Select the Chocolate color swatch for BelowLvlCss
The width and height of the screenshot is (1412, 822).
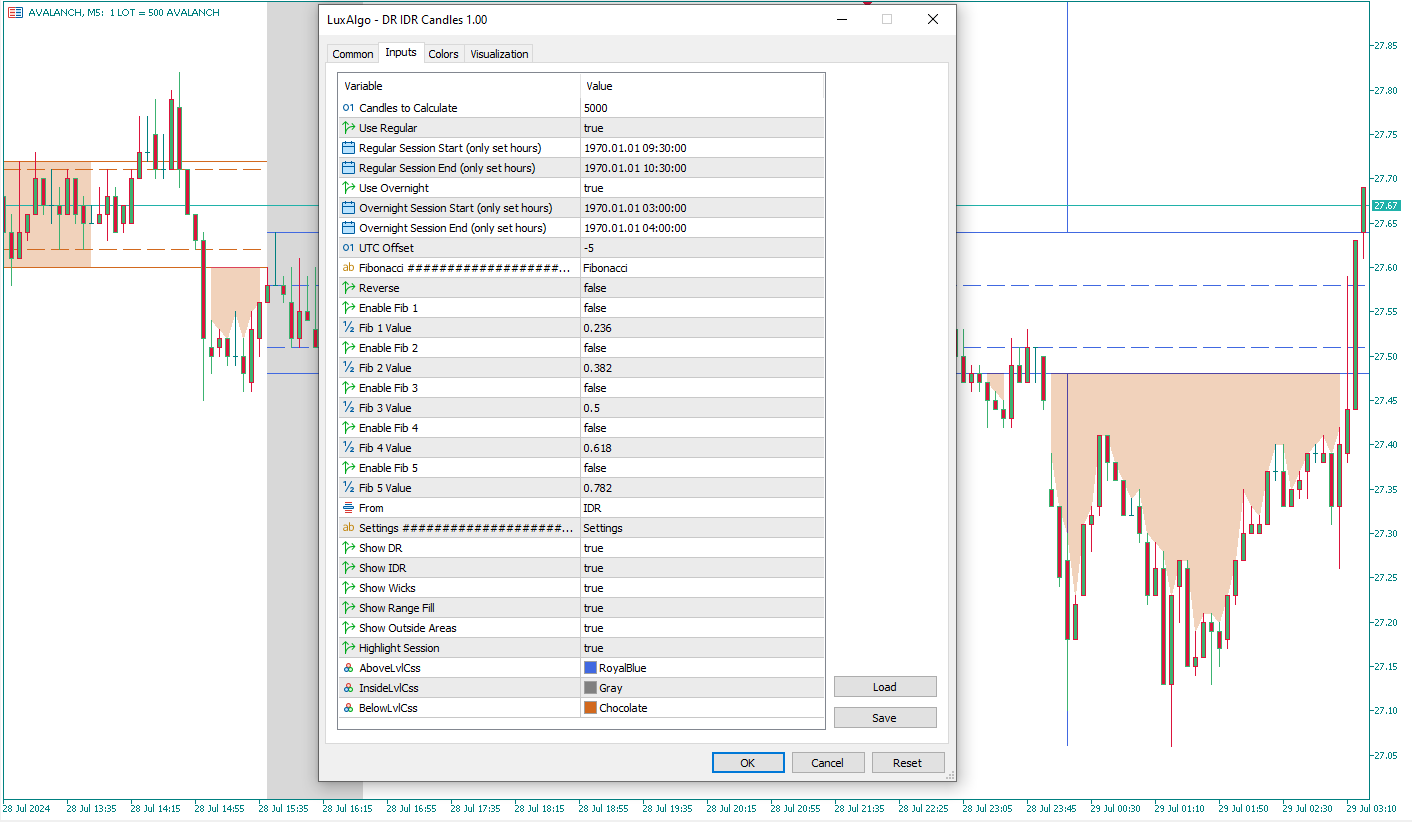click(x=590, y=708)
